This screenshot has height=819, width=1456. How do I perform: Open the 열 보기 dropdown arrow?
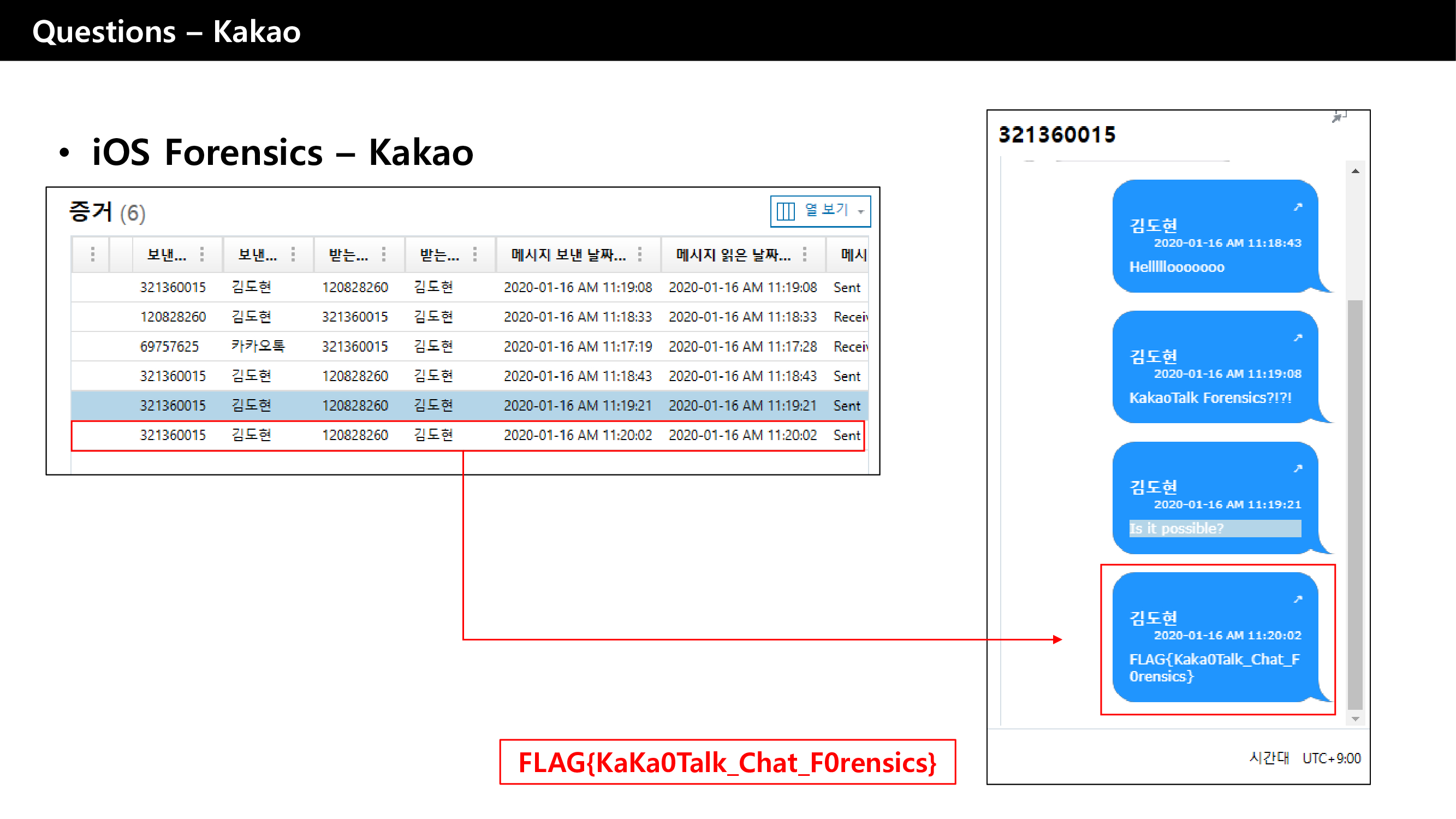(861, 212)
